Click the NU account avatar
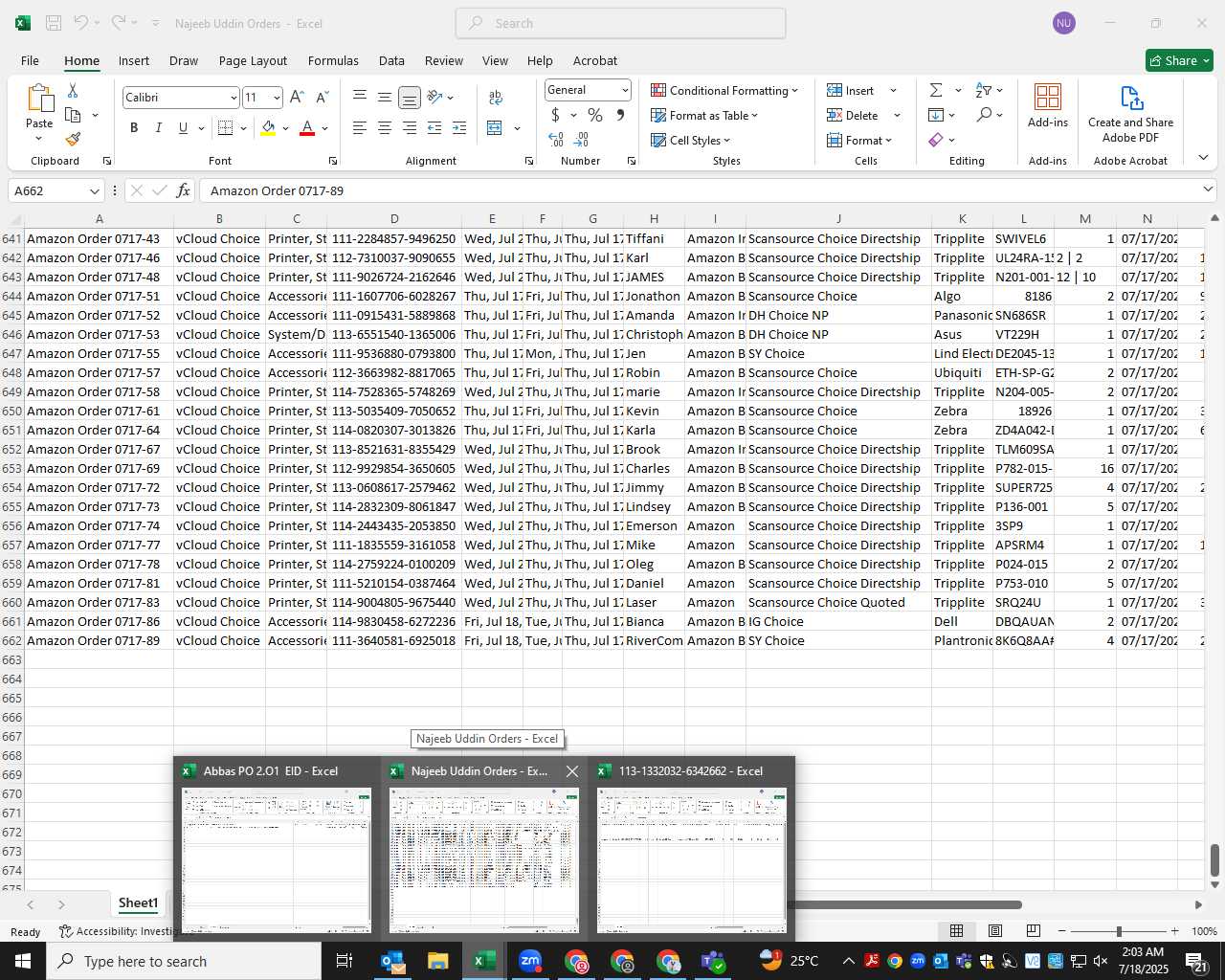Viewport: 1225px width, 980px height. coord(1063,23)
